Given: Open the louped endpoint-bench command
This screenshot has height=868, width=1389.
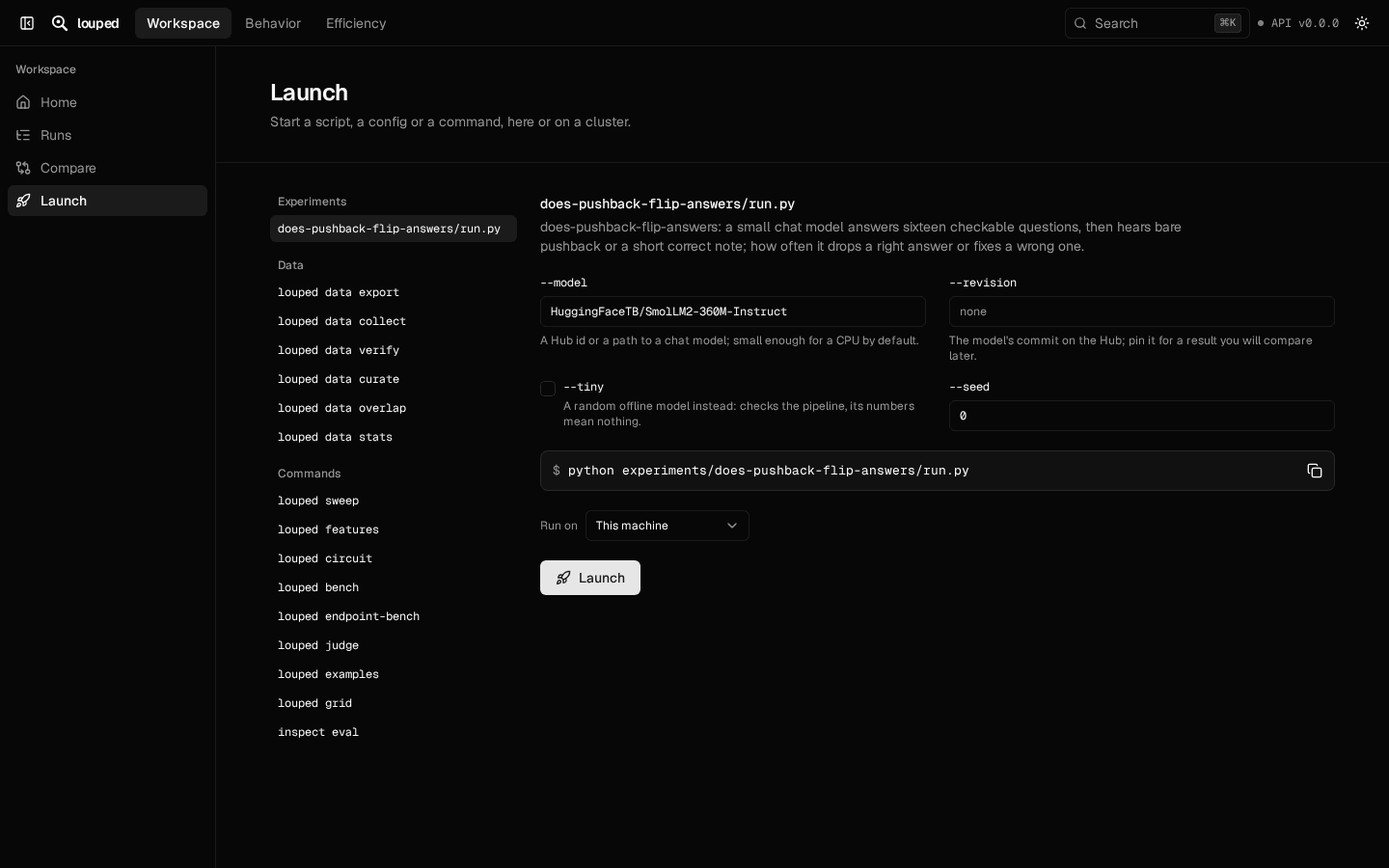Looking at the screenshot, I should (x=394, y=616).
